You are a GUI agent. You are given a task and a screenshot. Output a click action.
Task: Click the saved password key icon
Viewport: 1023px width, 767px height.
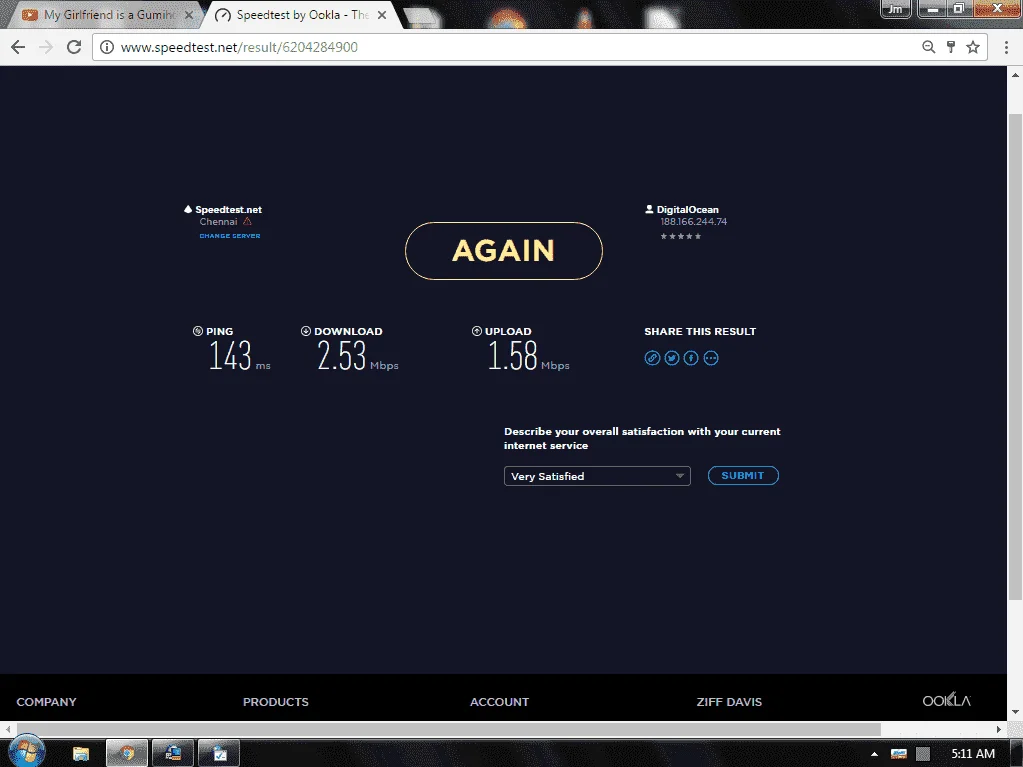951,47
